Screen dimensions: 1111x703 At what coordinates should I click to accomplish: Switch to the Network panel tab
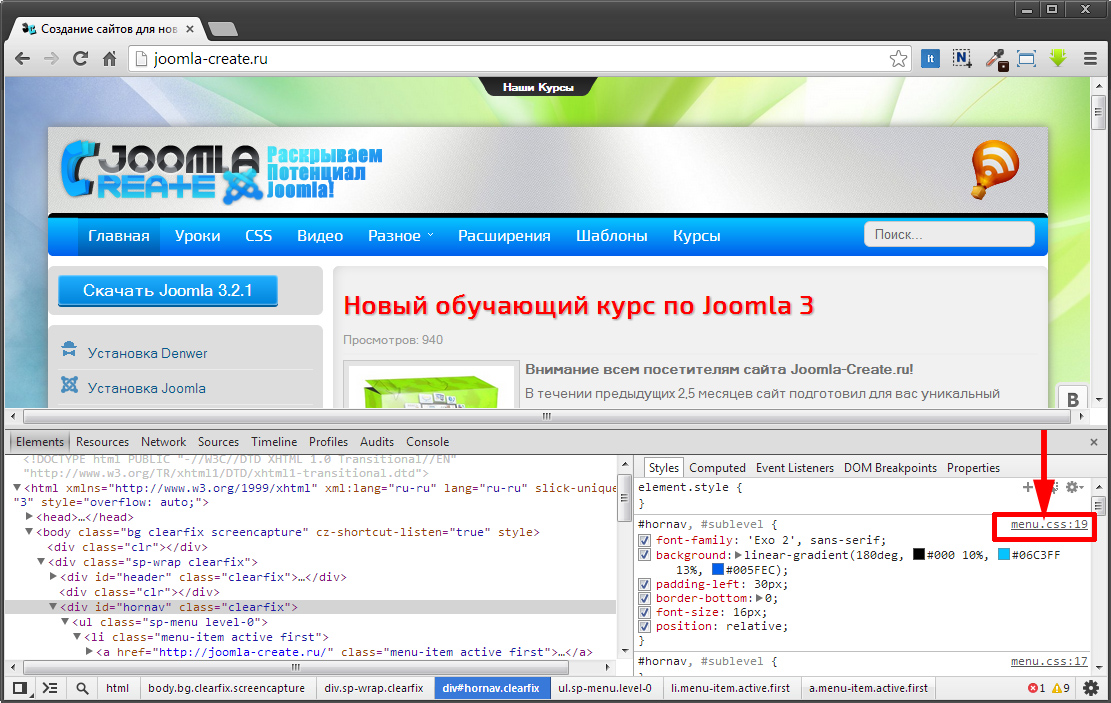coord(163,442)
